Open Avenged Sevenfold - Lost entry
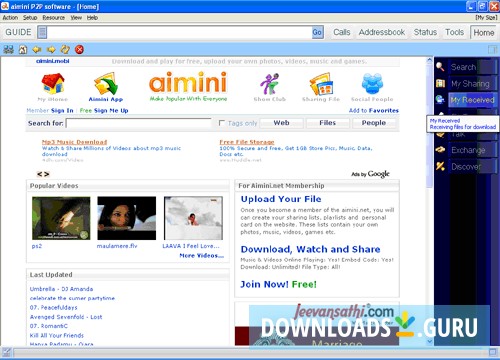The image size is (500, 360). (x=66, y=317)
